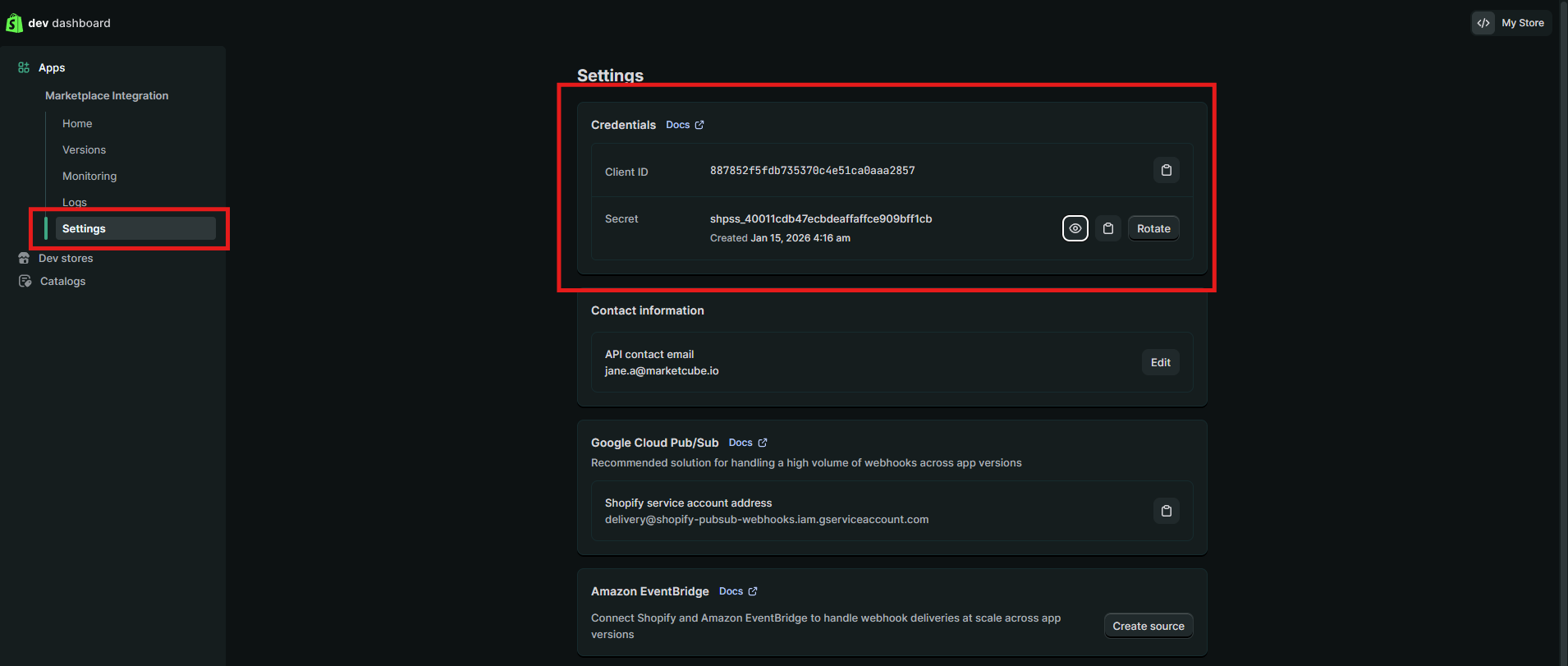Open the Google Cloud Pub/Sub Docs link
Screen dimensions: 1568x666
[740, 443]
